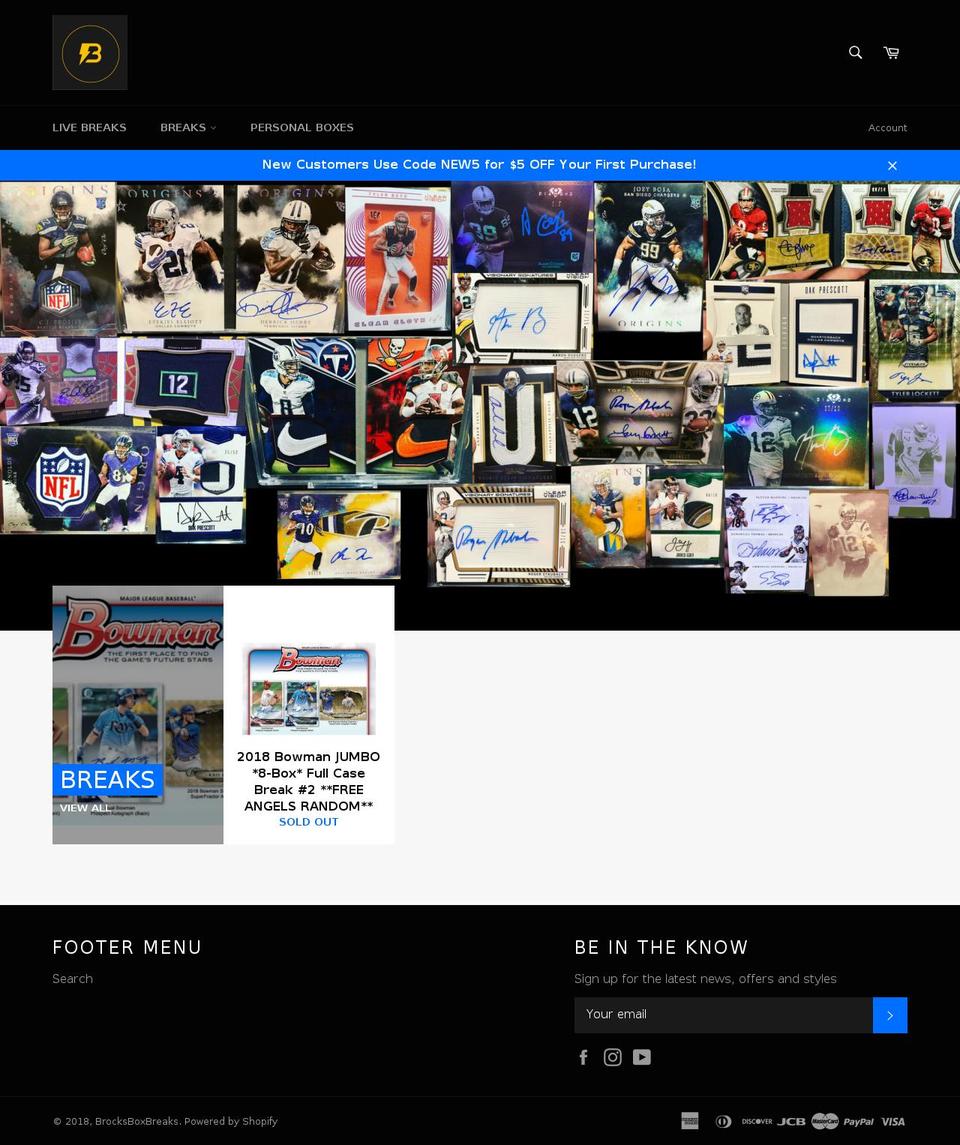Click the NEW5 promo code announcement
This screenshot has height=1145, width=960.
tap(479, 164)
